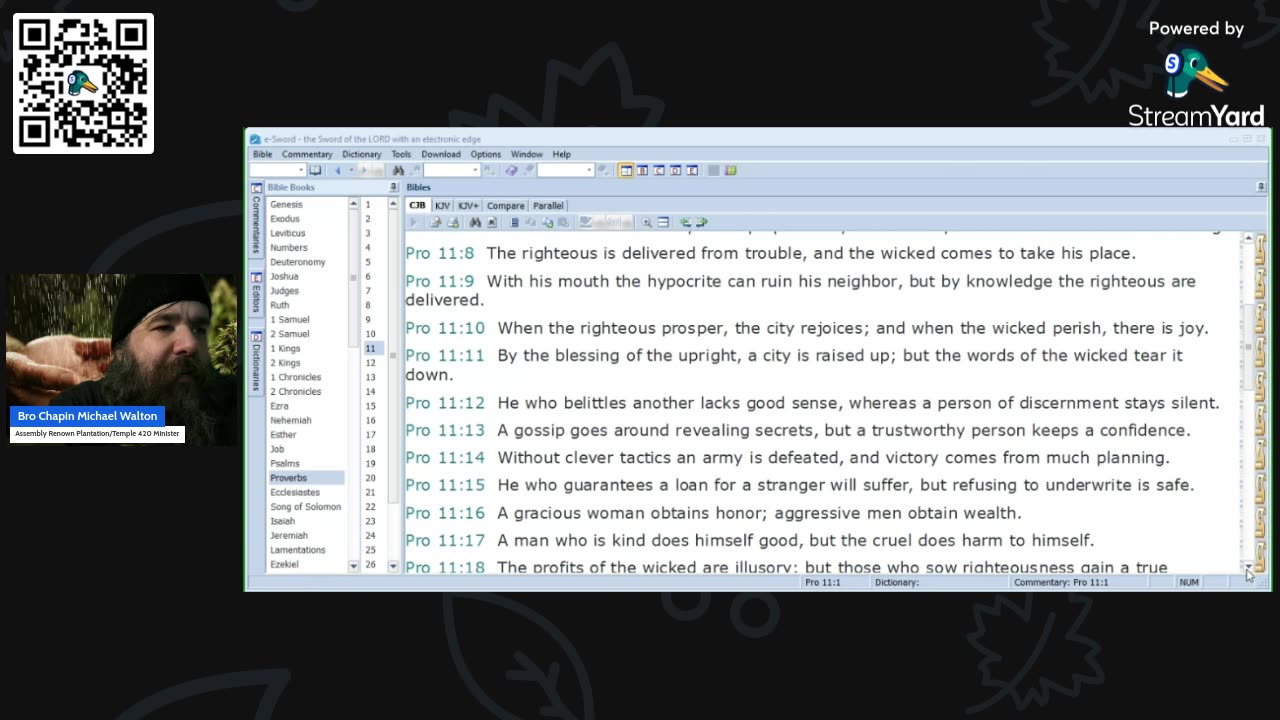Viewport: 1280px width, 720px height.
Task: Open the Window menu
Action: click(x=527, y=154)
